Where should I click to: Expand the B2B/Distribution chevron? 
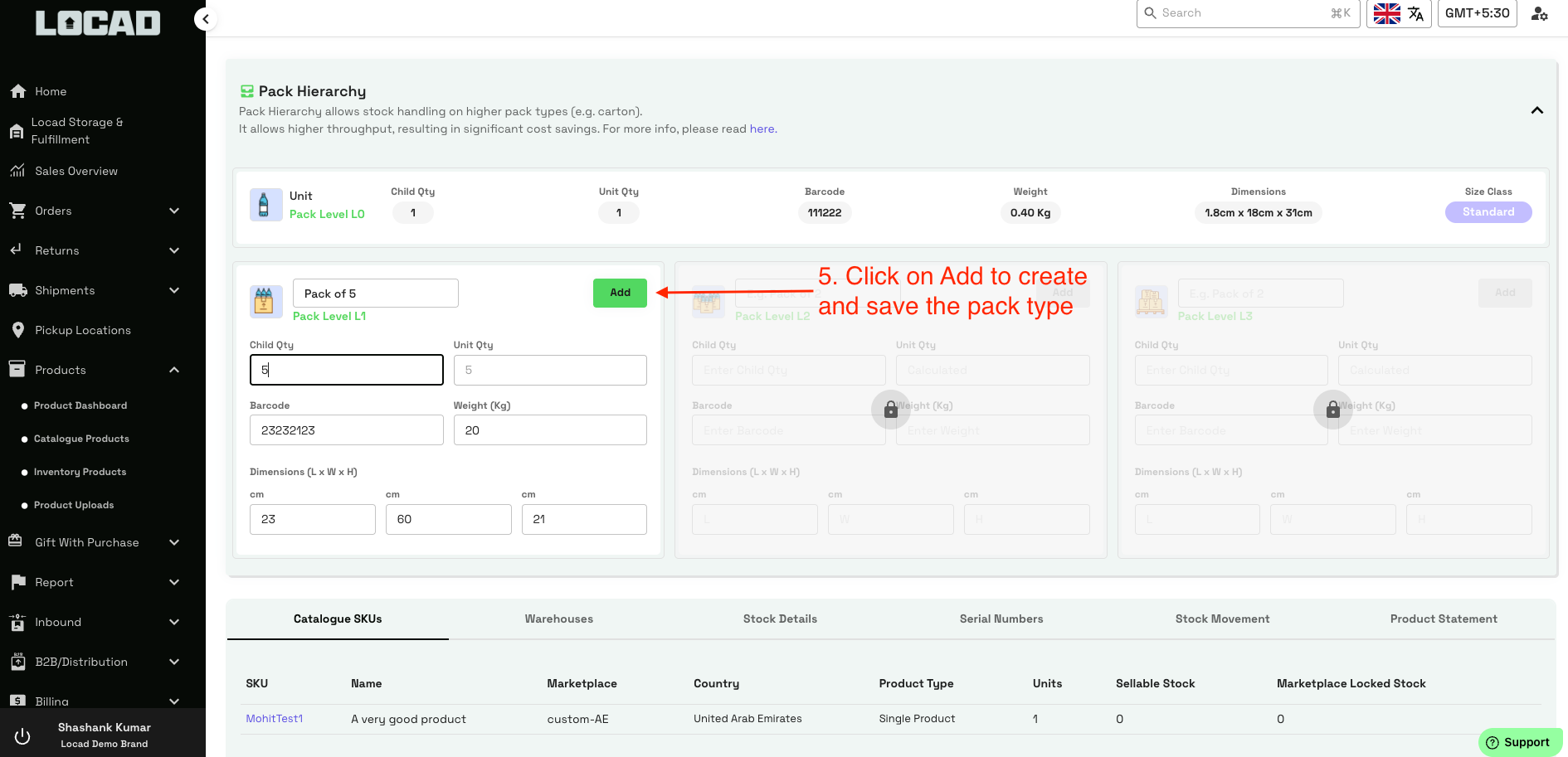(x=174, y=662)
